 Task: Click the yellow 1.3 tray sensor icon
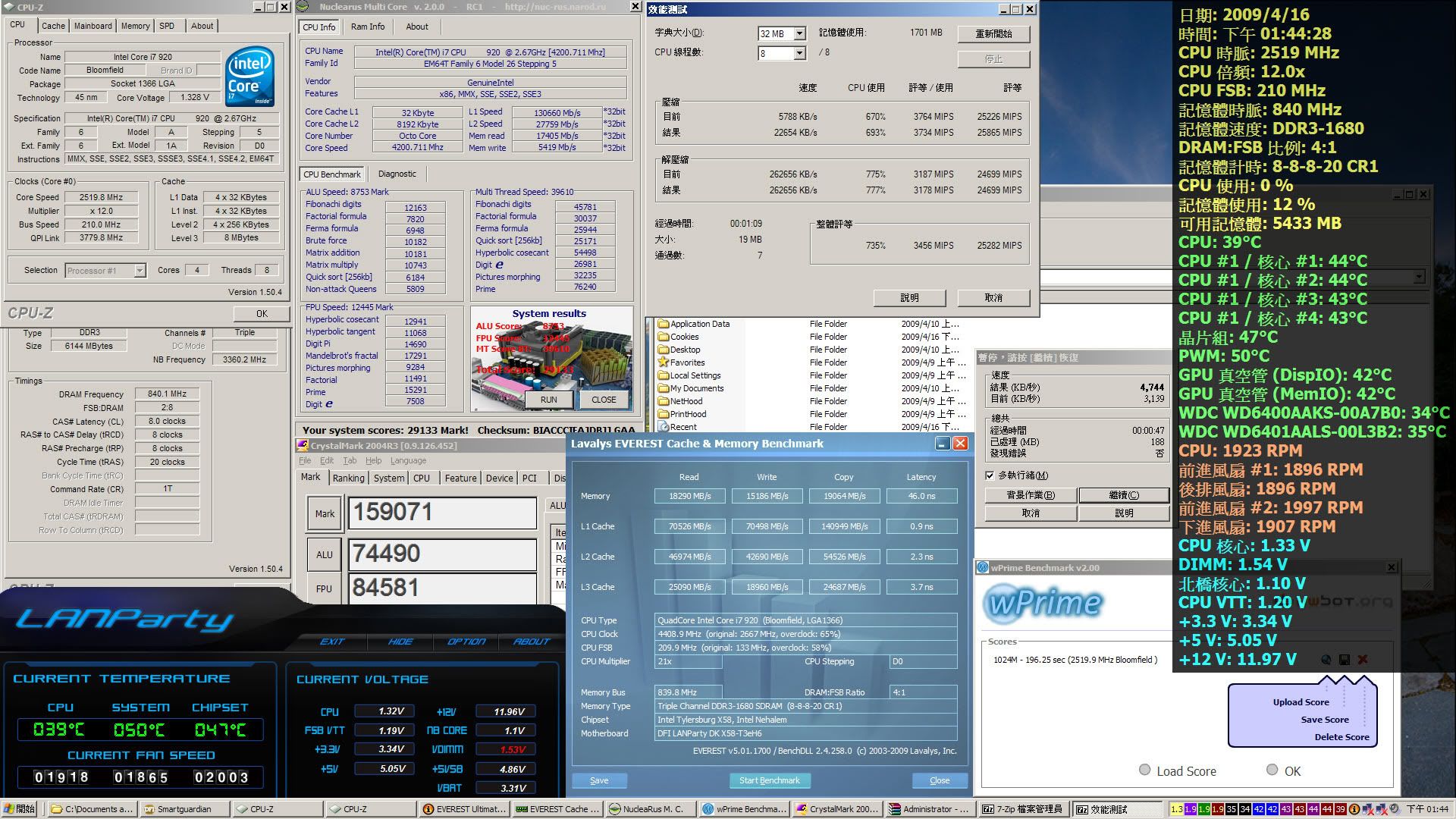pos(1177,809)
